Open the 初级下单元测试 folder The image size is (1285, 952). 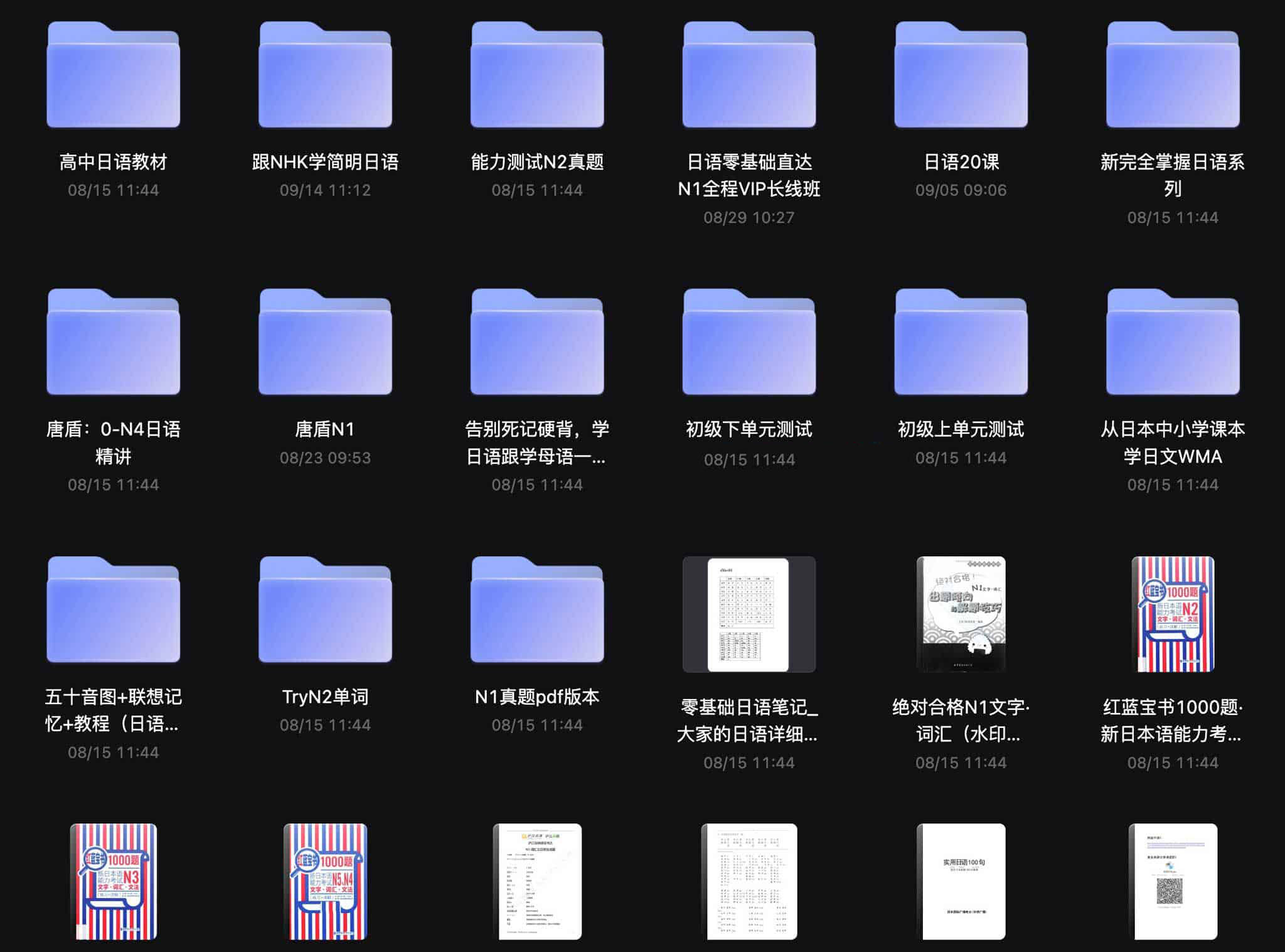749,342
